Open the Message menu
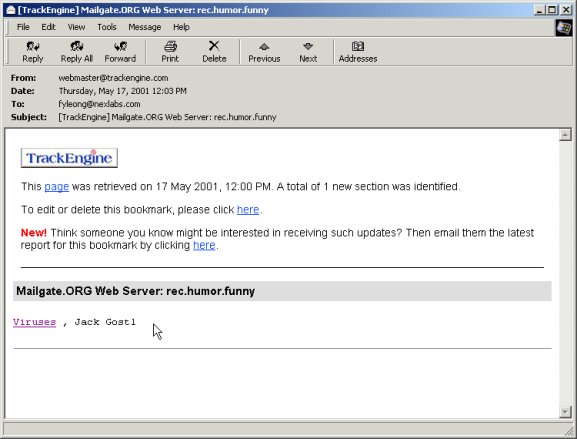Viewport: 577px width, 439px height. point(145,27)
